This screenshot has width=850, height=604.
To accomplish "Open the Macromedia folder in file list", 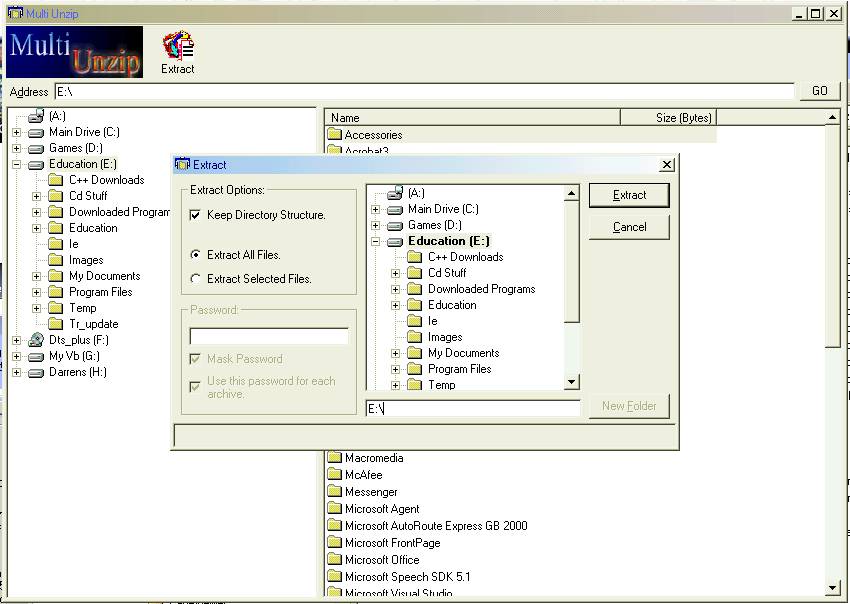I will tap(373, 458).
